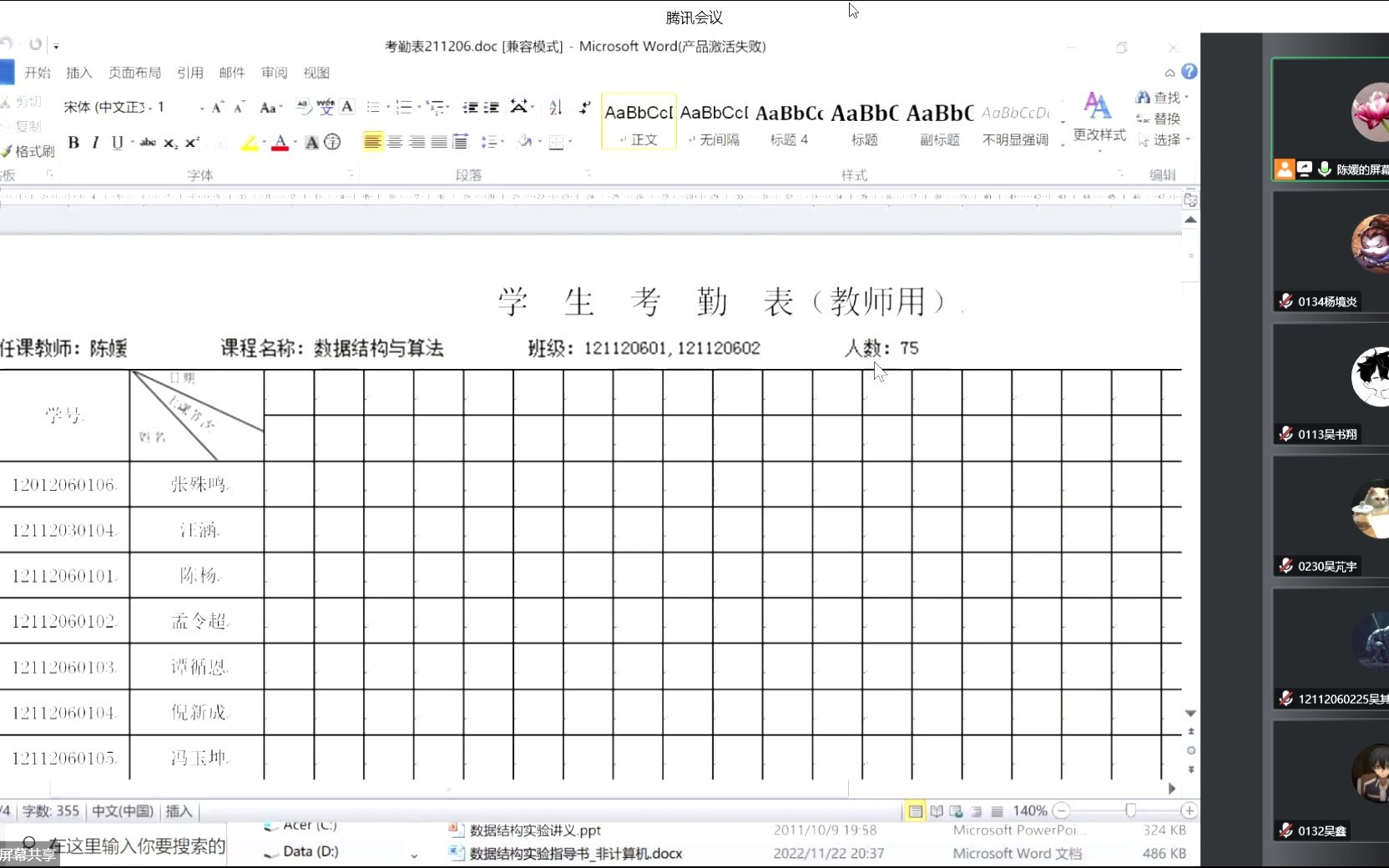The image size is (1389, 868).
Task: Align text left
Action: pyautogui.click(x=372, y=142)
